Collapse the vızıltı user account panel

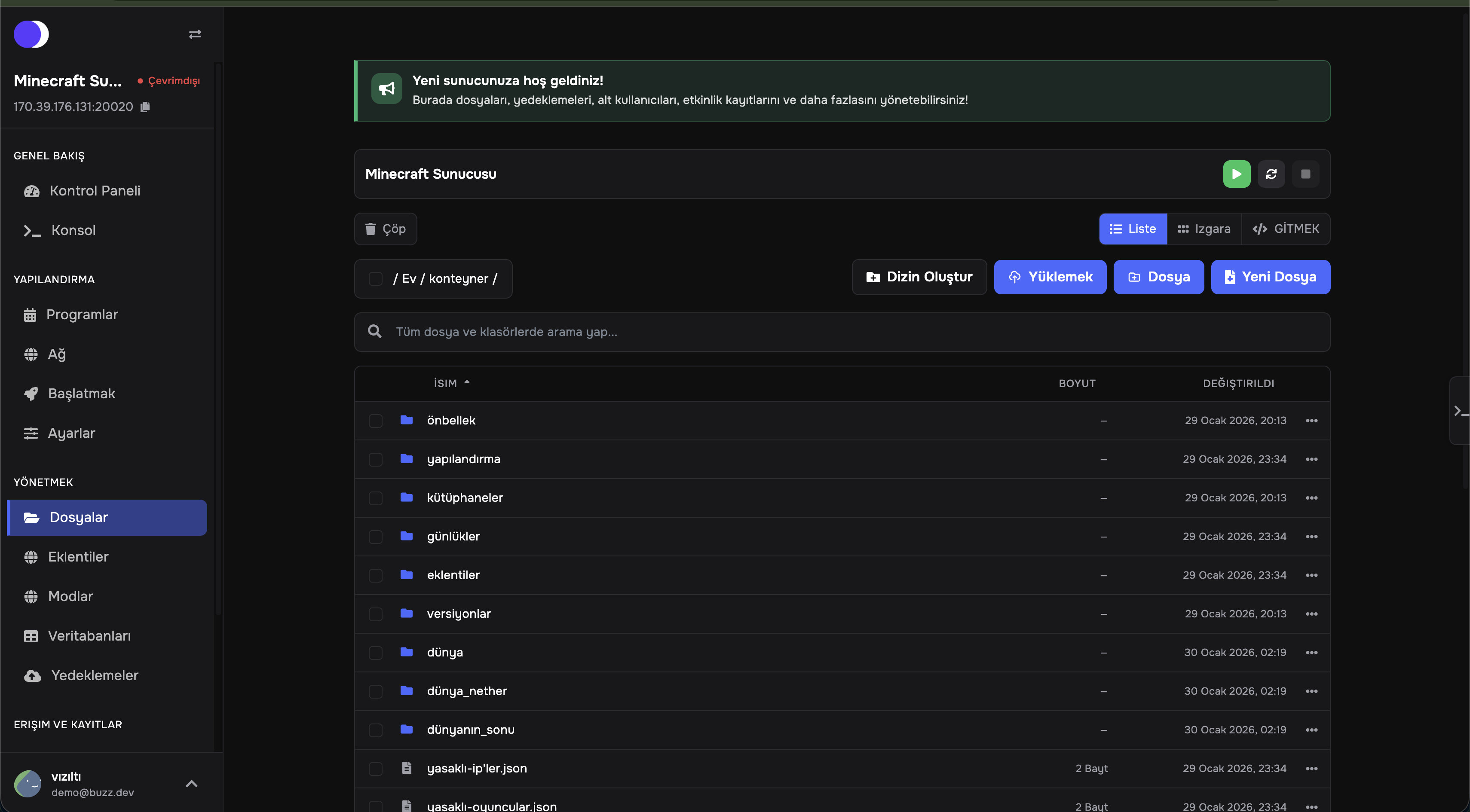click(192, 784)
